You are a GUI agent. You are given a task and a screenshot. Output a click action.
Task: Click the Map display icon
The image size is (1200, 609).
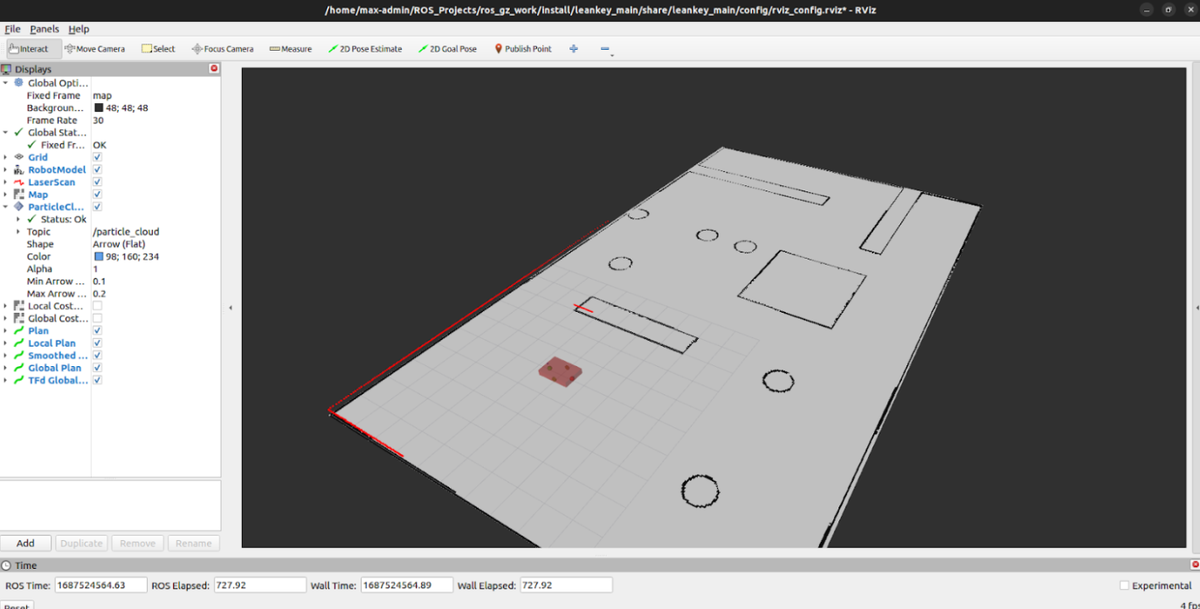pos(19,194)
